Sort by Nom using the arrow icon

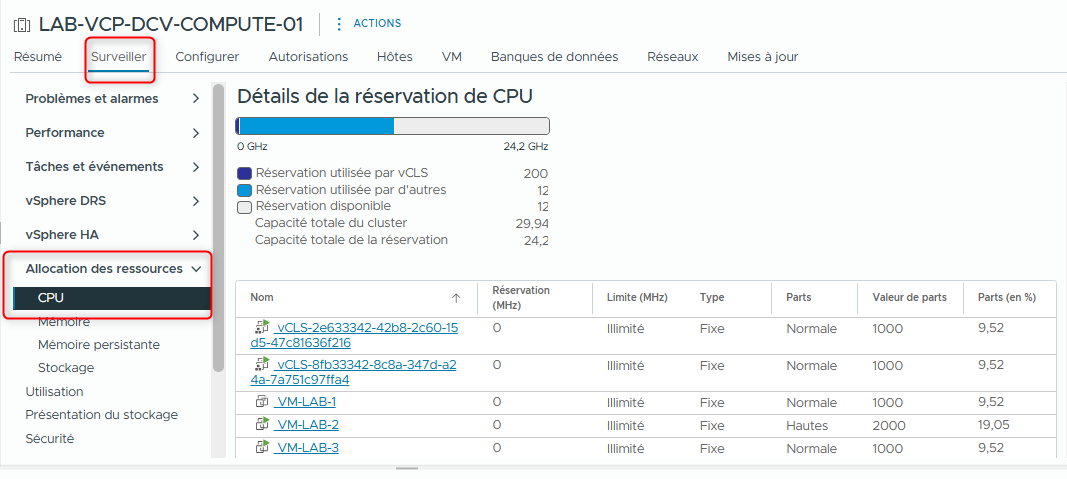point(456,298)
